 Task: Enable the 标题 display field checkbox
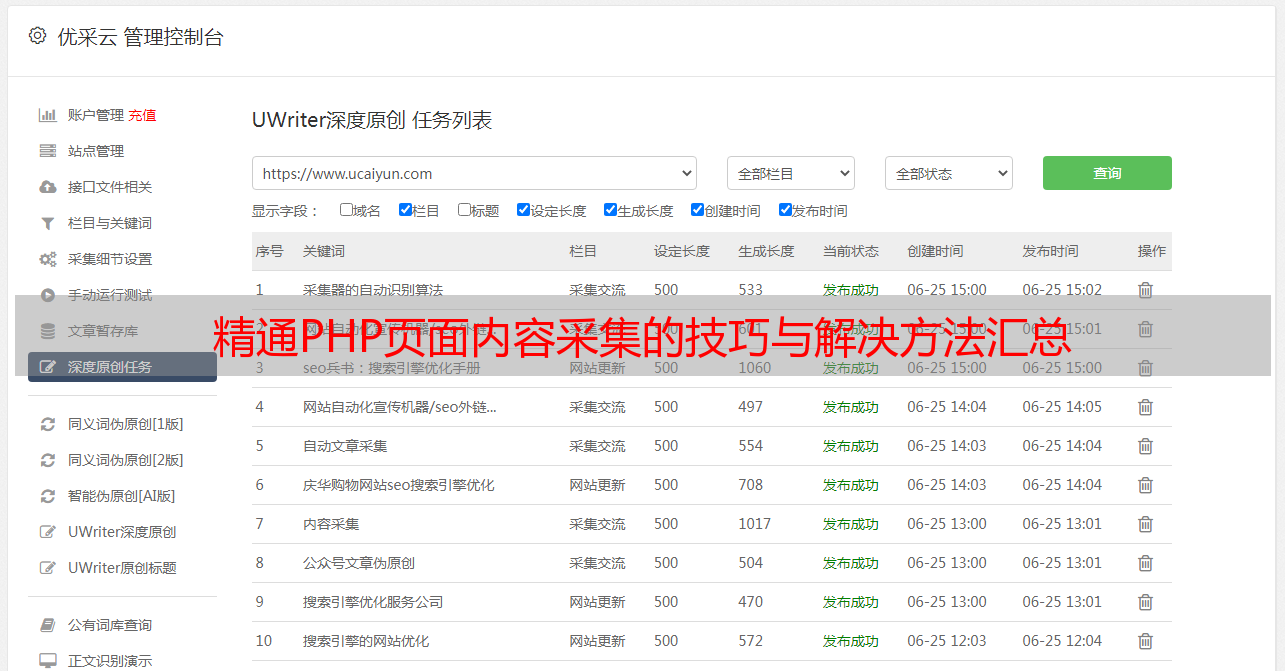464,210
